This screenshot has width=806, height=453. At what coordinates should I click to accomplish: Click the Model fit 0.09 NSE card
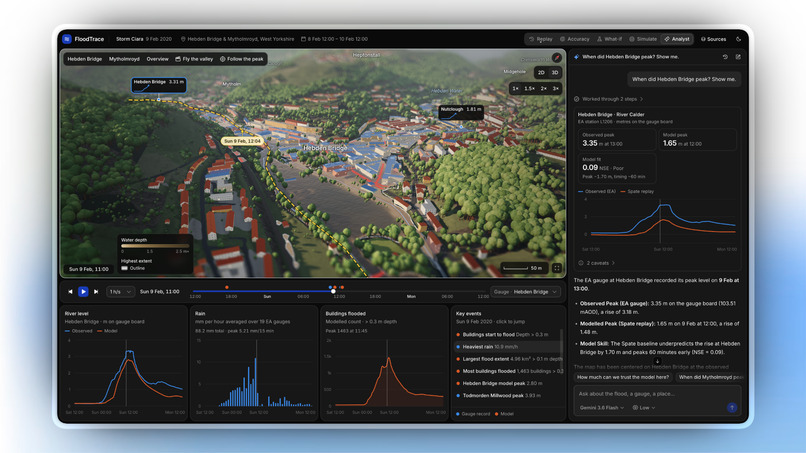coord(616,168)
